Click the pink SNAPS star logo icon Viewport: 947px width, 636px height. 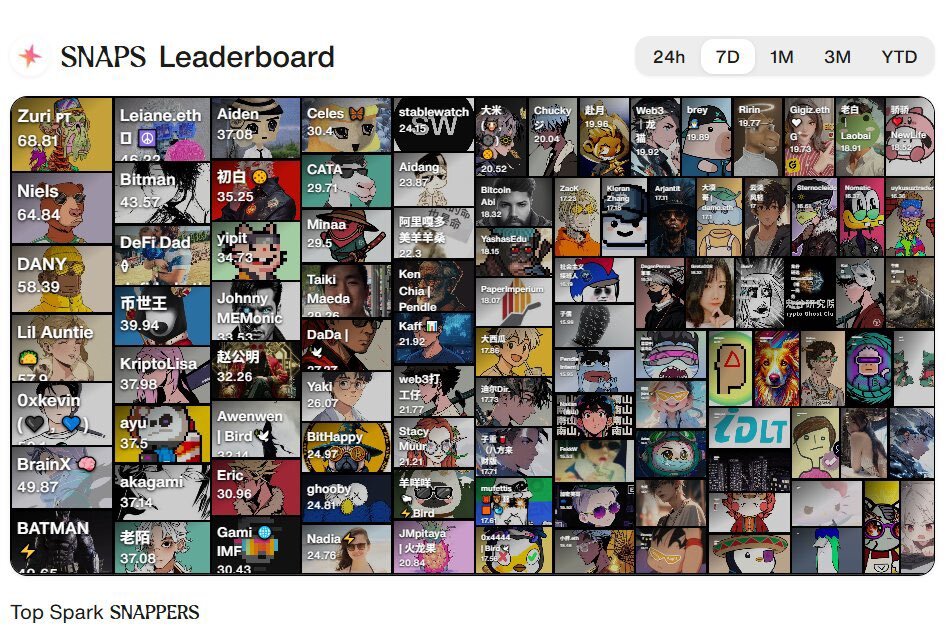[x=30, y=56]
